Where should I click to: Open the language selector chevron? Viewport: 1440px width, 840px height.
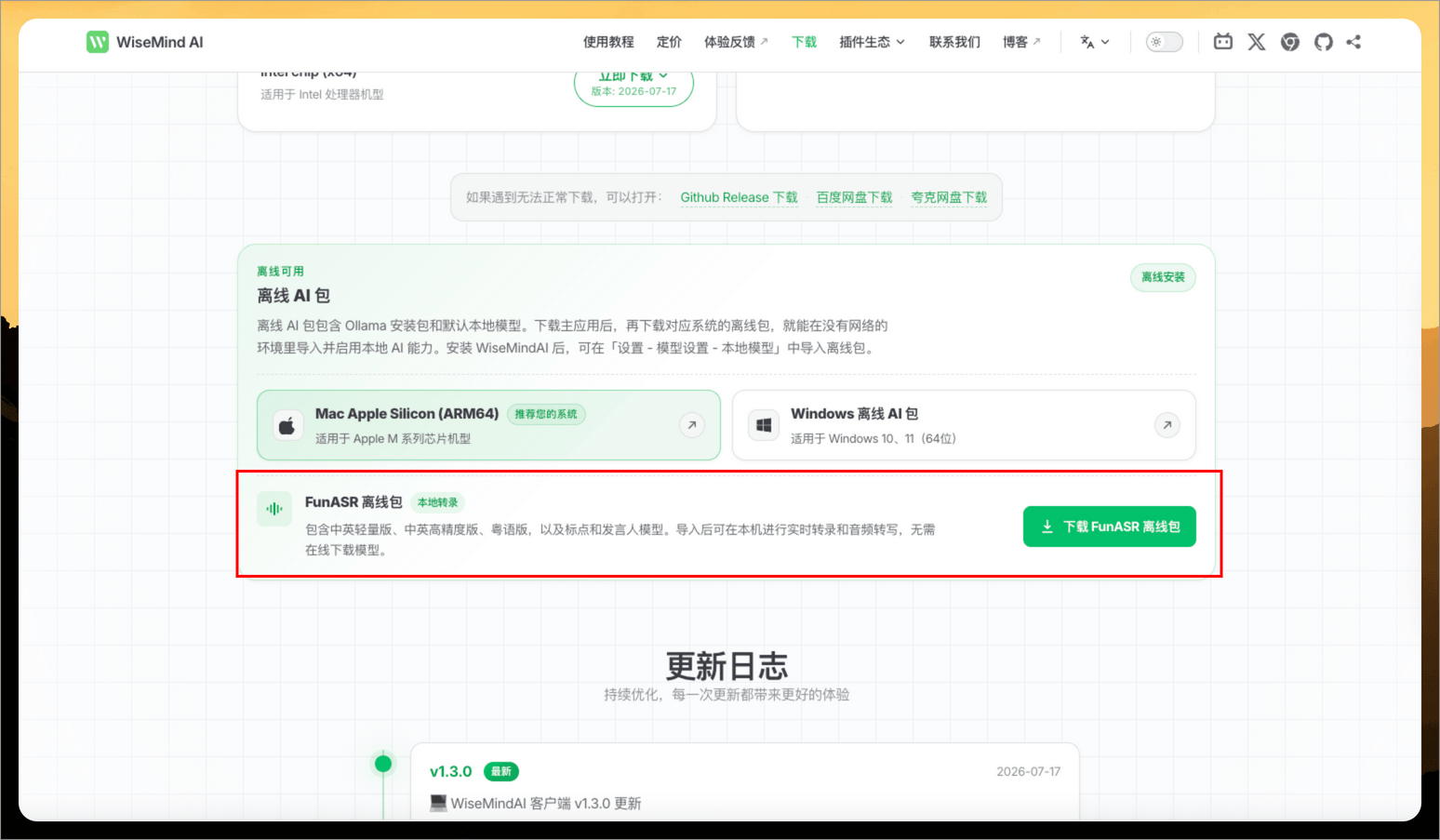coord(1105,42)
